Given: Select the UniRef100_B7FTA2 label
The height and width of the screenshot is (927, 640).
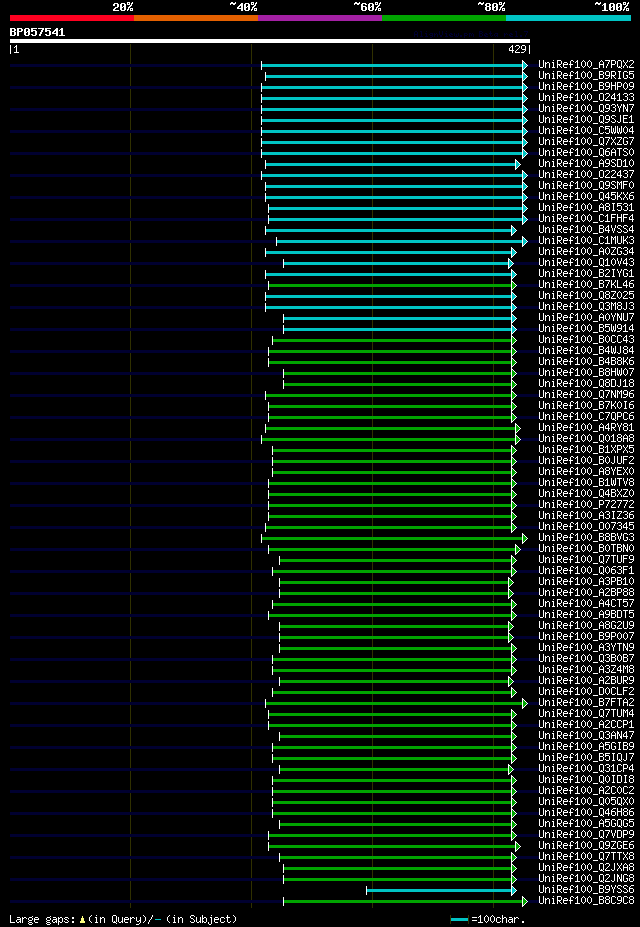Looking at the screenshot, I should (x=586, y=704).
